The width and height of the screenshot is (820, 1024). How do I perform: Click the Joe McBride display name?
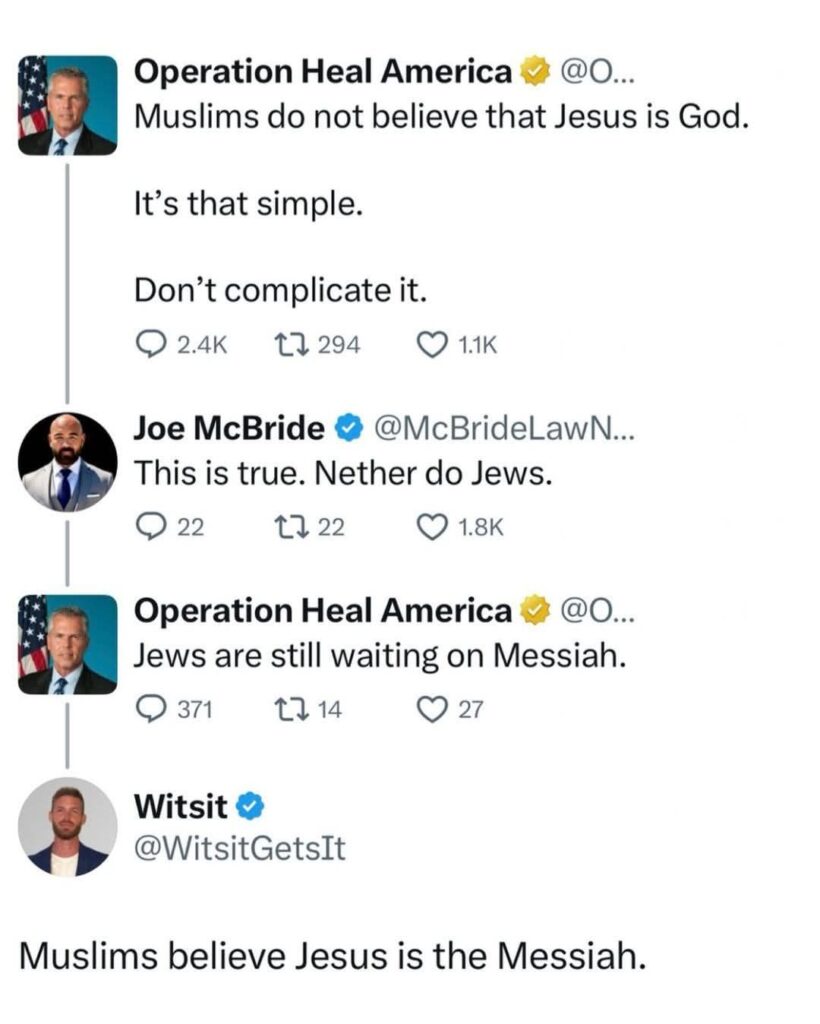click(x=229, y=429)
